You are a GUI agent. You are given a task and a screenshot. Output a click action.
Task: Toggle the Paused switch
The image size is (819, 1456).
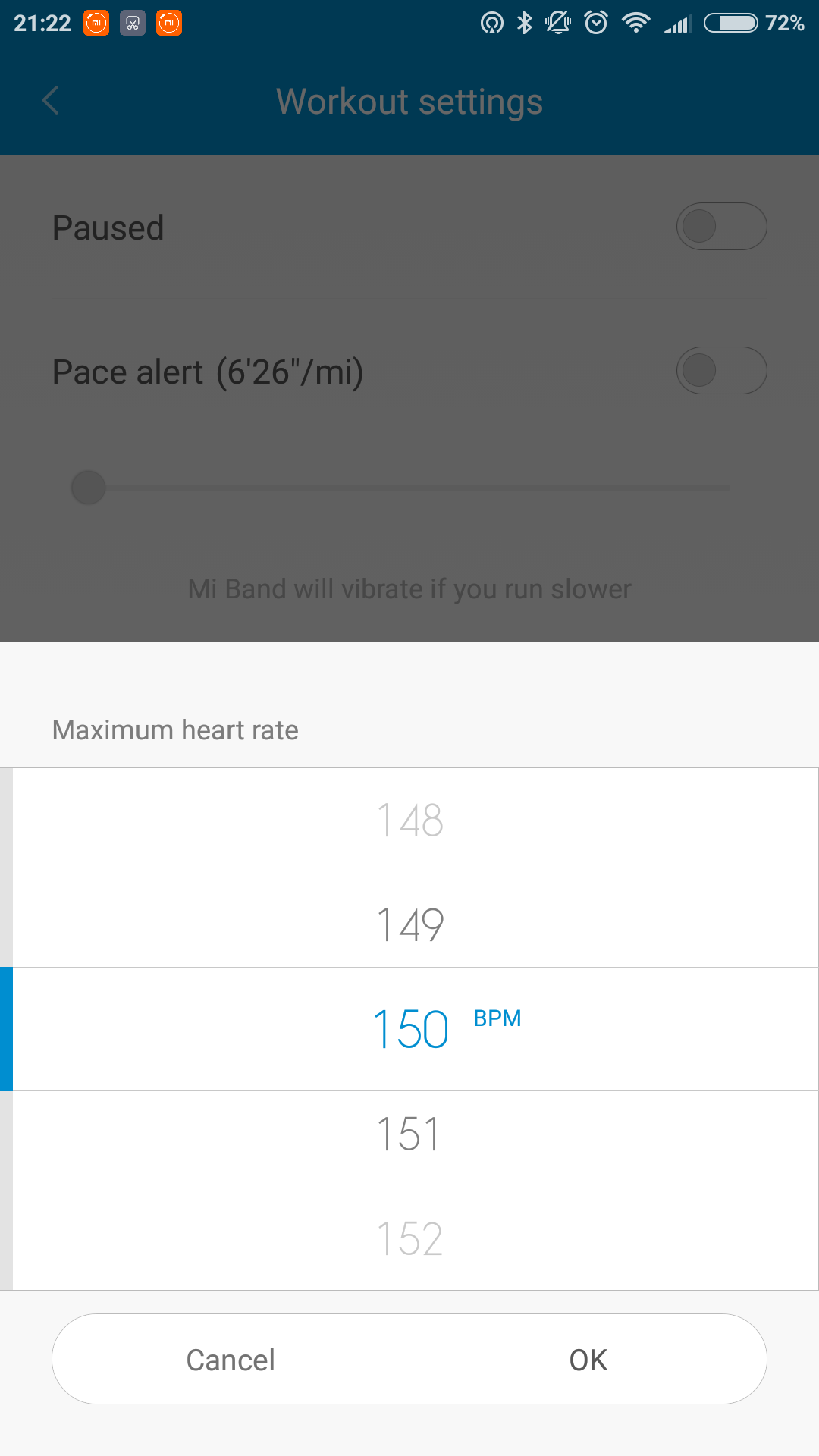[x=721, y=227]
